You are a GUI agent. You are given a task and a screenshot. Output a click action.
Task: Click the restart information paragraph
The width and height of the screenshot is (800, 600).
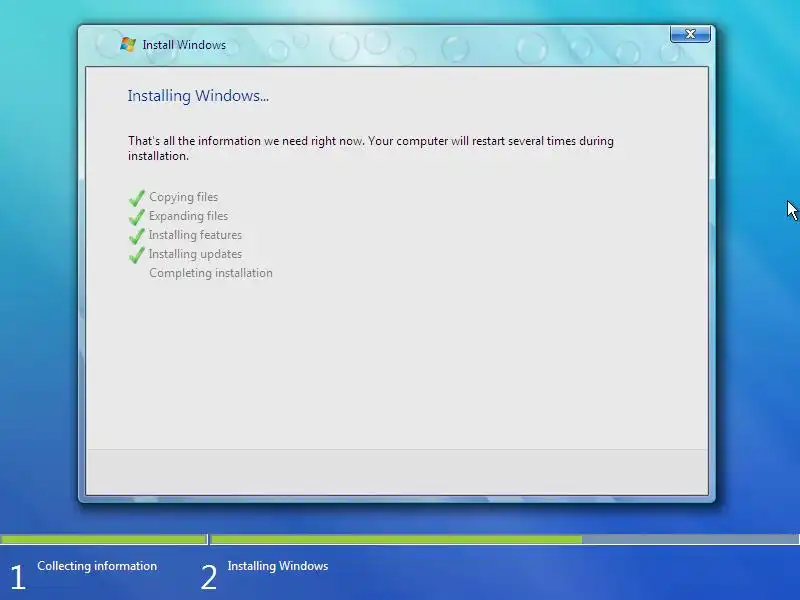371,148
